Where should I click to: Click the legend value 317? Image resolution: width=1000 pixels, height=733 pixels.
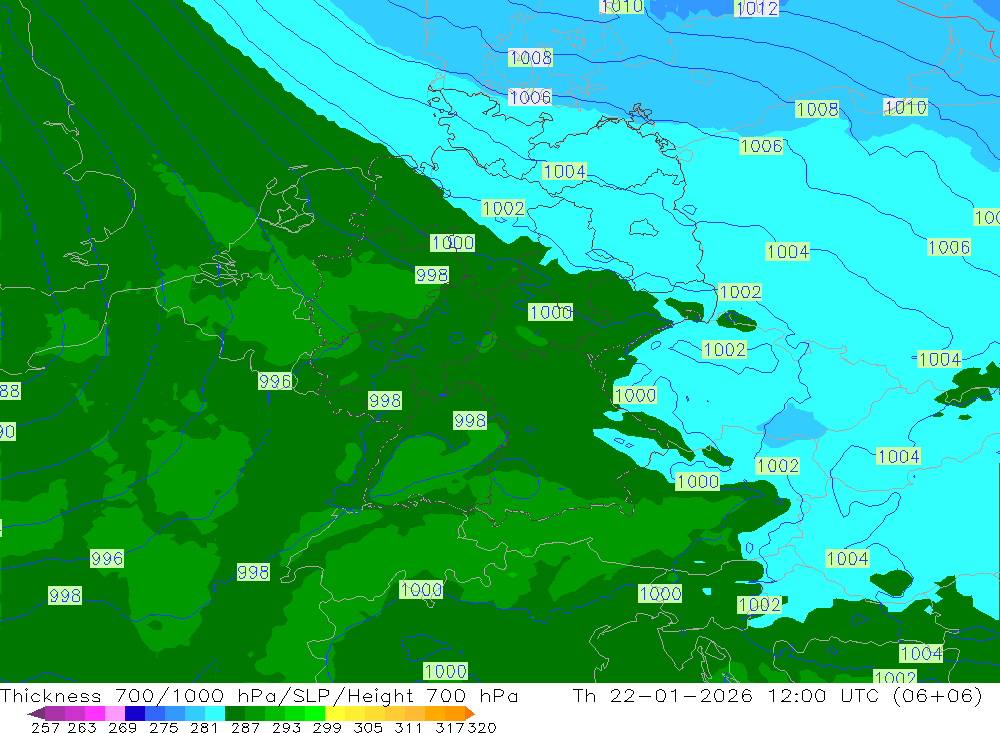(x=449, y=728)
